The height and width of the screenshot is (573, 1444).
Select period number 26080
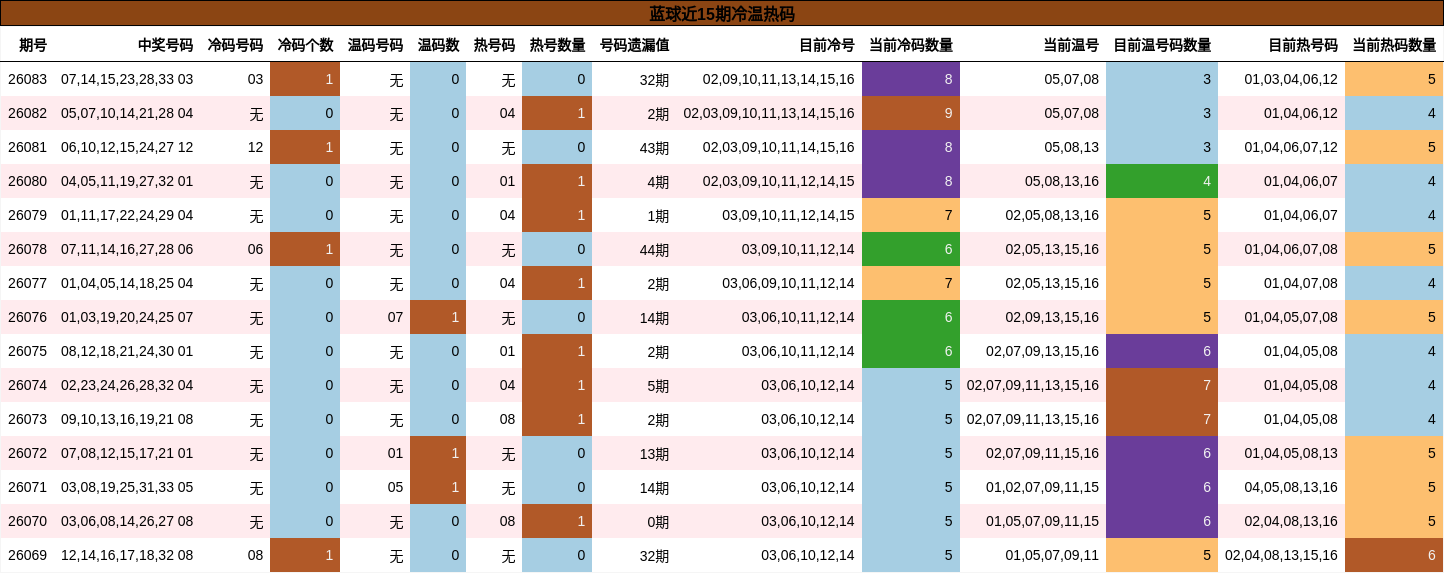tap(27, 181)
